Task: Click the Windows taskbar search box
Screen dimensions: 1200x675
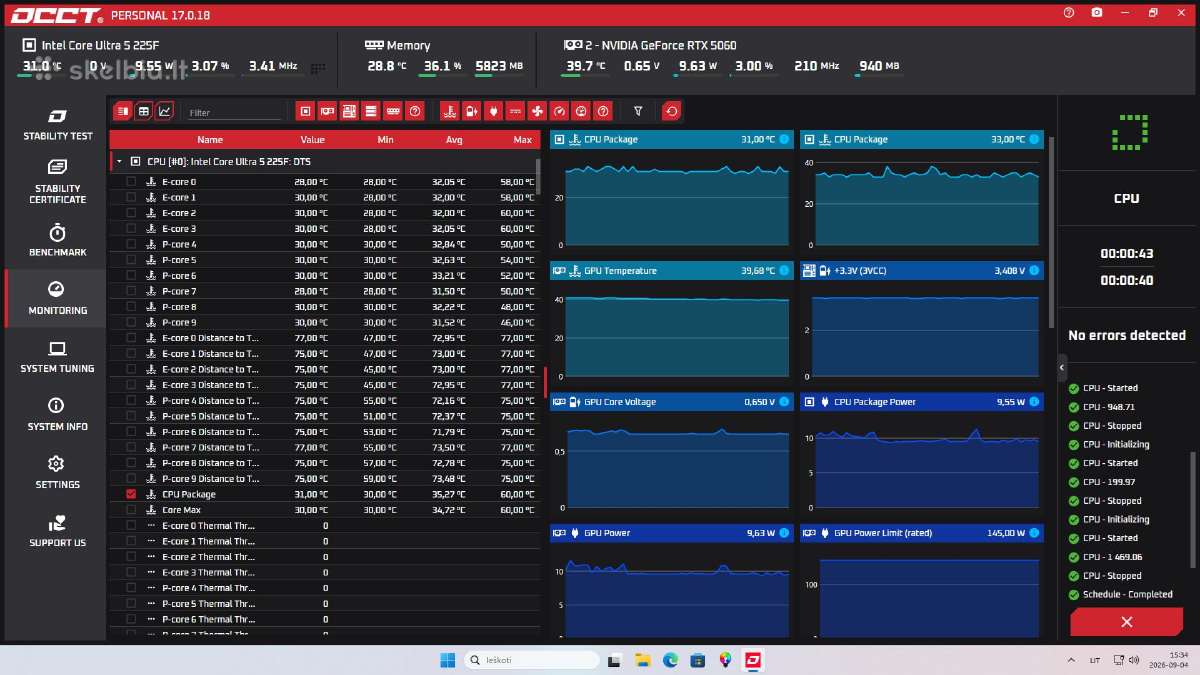Action: tap(533, 660)
